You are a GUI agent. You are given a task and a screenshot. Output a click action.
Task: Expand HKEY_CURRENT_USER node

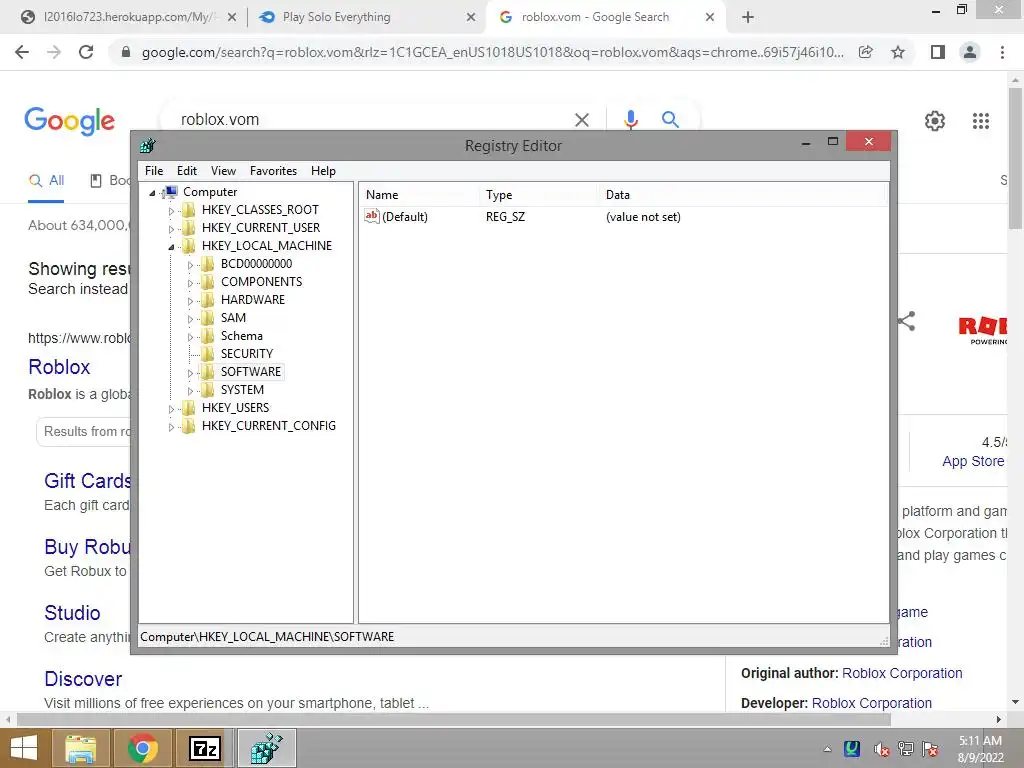pos(171,229)
